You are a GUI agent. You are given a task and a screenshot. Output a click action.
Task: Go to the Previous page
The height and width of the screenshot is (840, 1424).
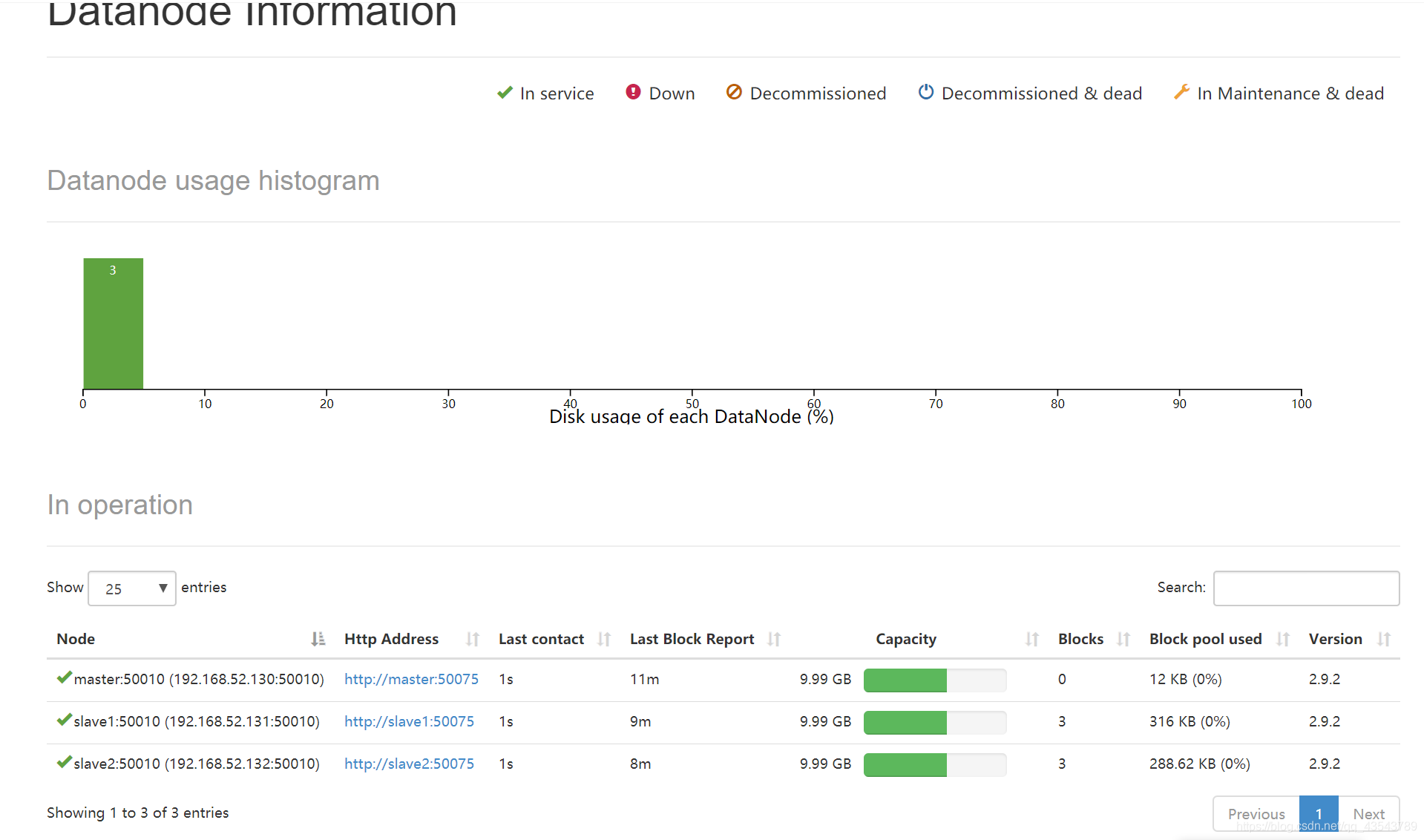pos(1256,814)
